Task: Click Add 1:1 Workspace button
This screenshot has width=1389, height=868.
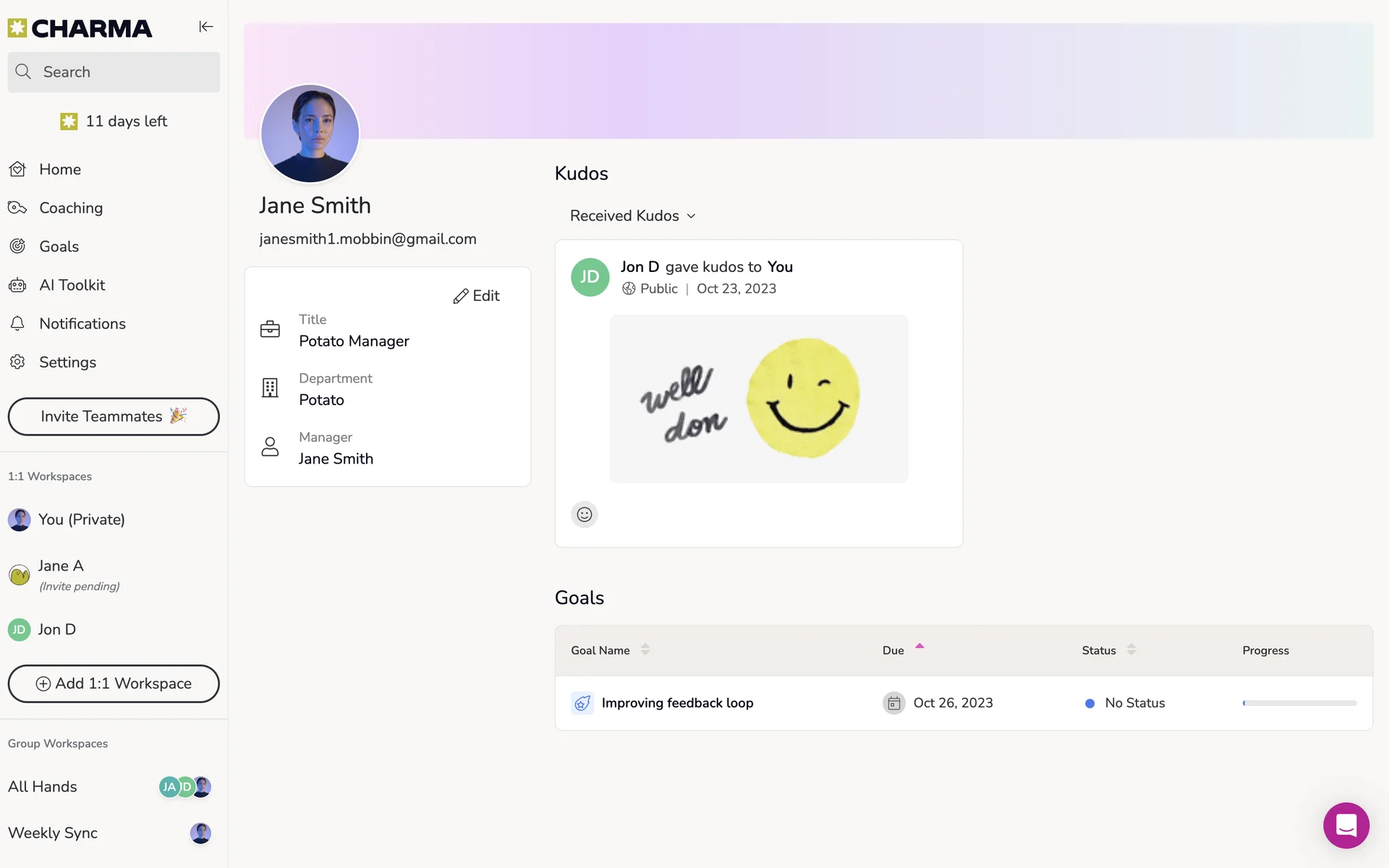Action: click(x=114, y=684)
